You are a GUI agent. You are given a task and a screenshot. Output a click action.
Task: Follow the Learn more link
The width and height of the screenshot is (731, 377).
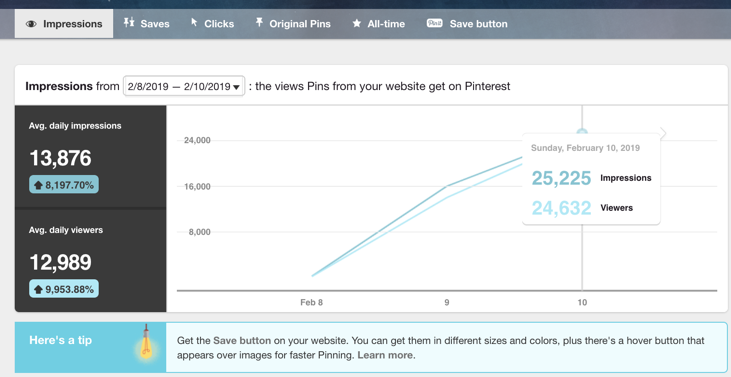click(386, 355)
